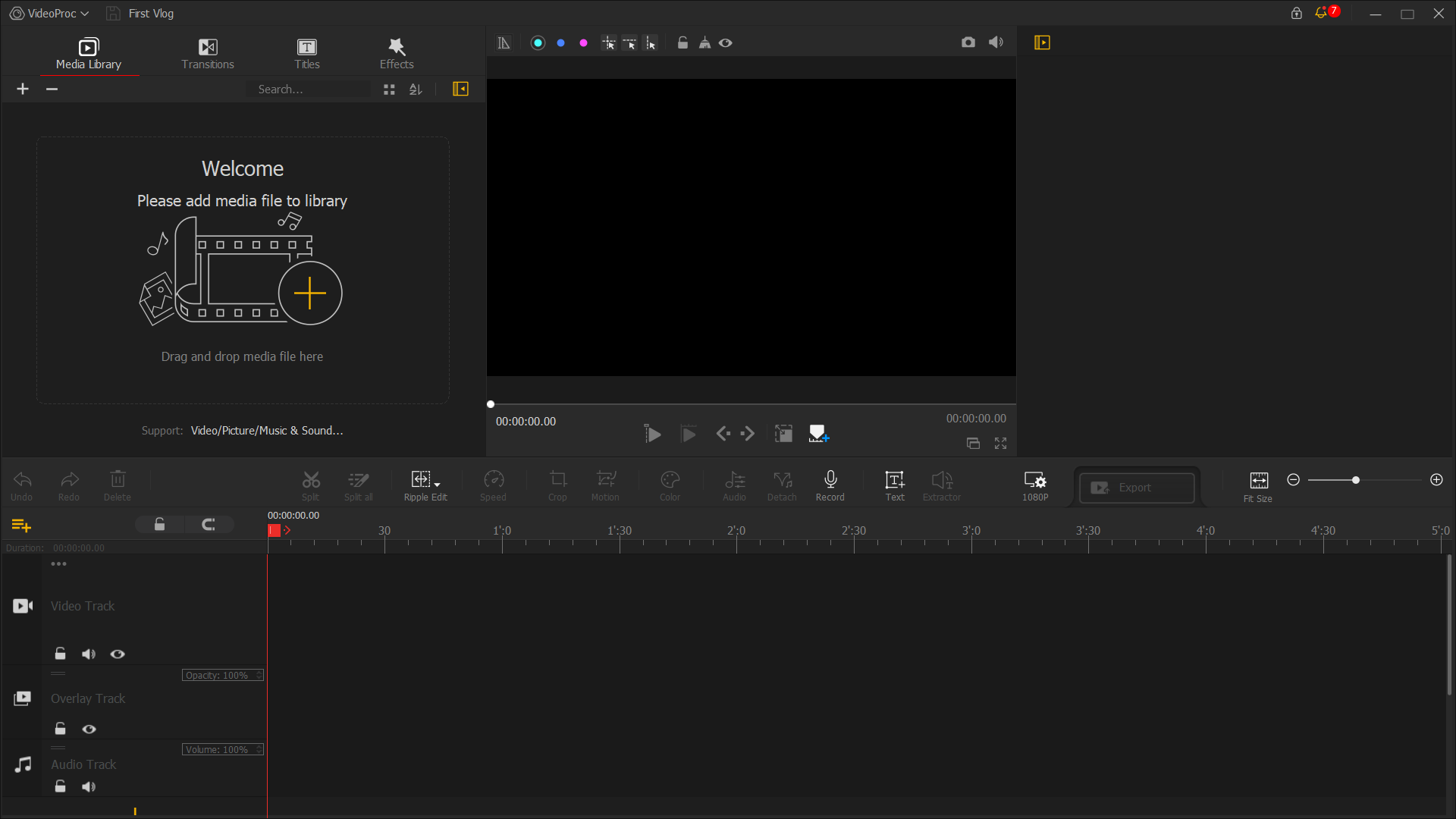Open the Audio editing tool

click(735, 486)
